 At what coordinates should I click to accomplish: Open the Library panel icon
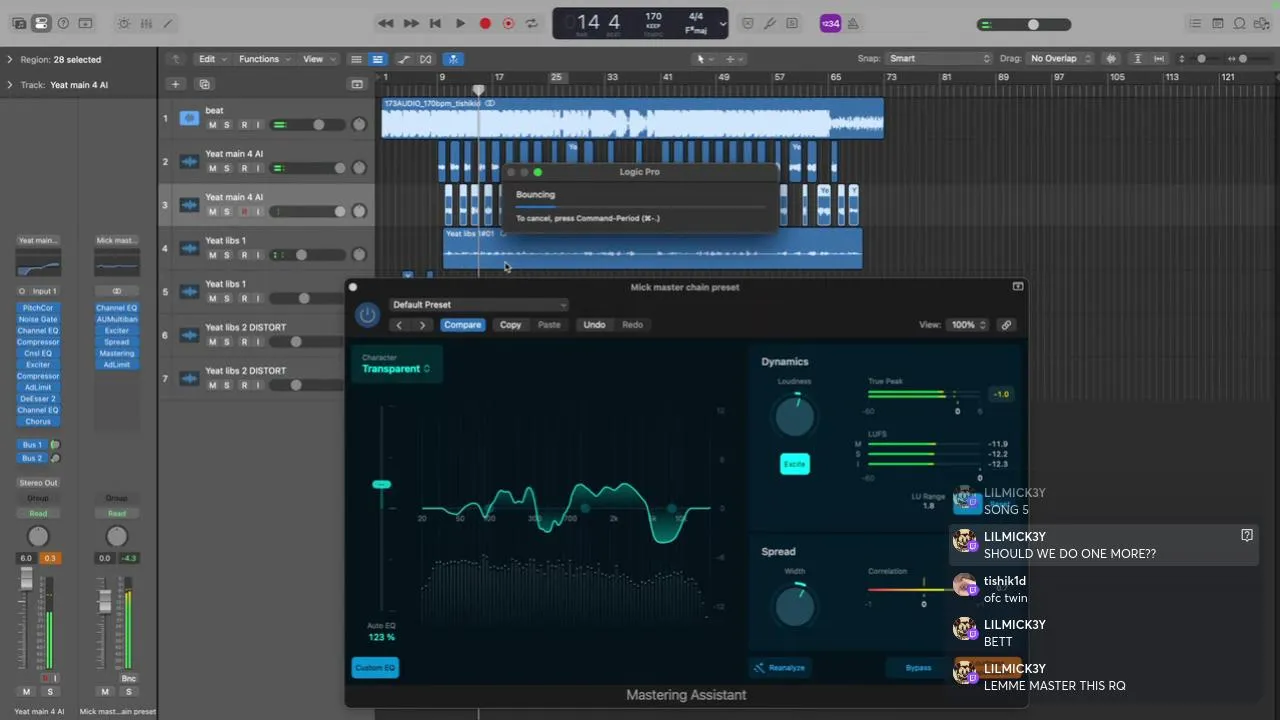(x=17, y=23)
